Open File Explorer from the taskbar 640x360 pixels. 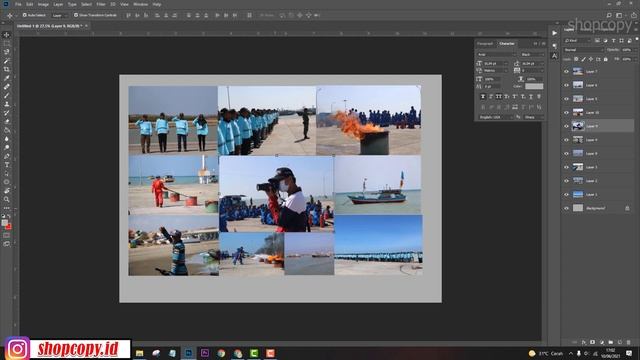[140, 353]
